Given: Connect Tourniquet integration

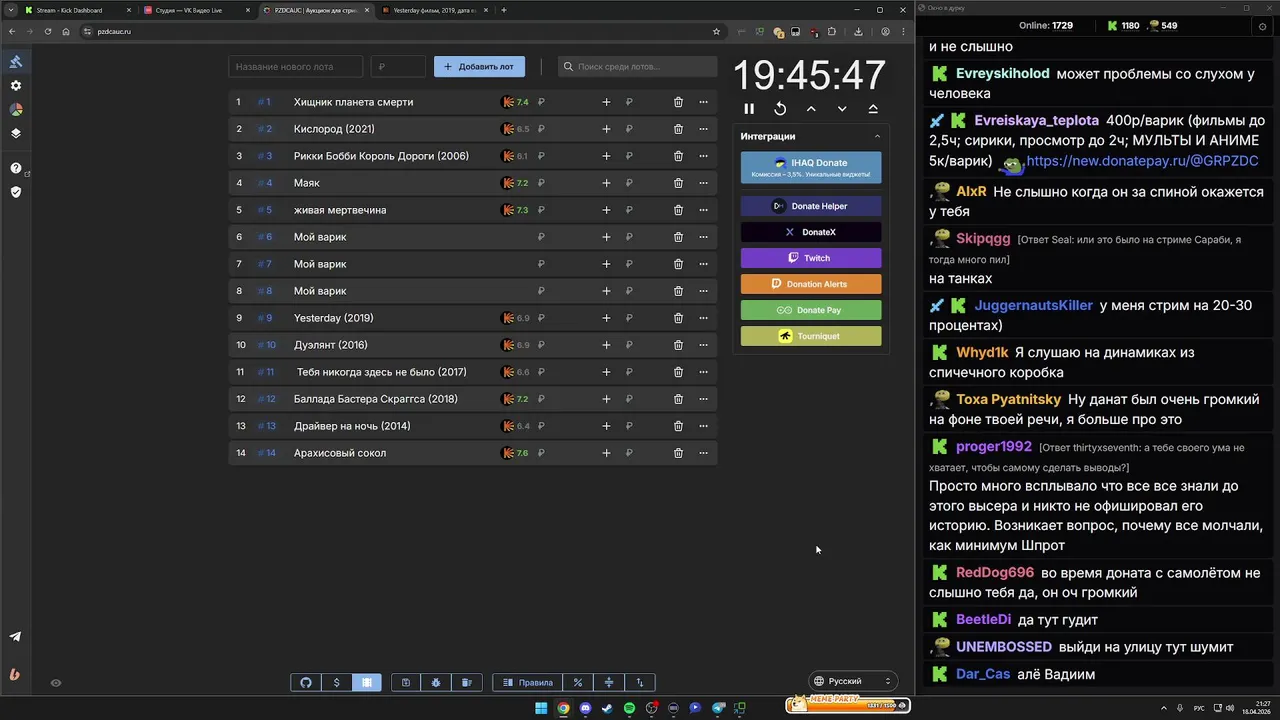Looking at the screenshot, I should (811, 336).
